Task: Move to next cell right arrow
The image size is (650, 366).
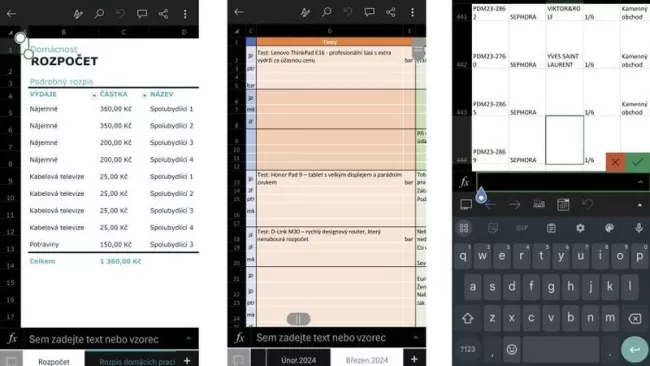Action: [x=514, y=204]
